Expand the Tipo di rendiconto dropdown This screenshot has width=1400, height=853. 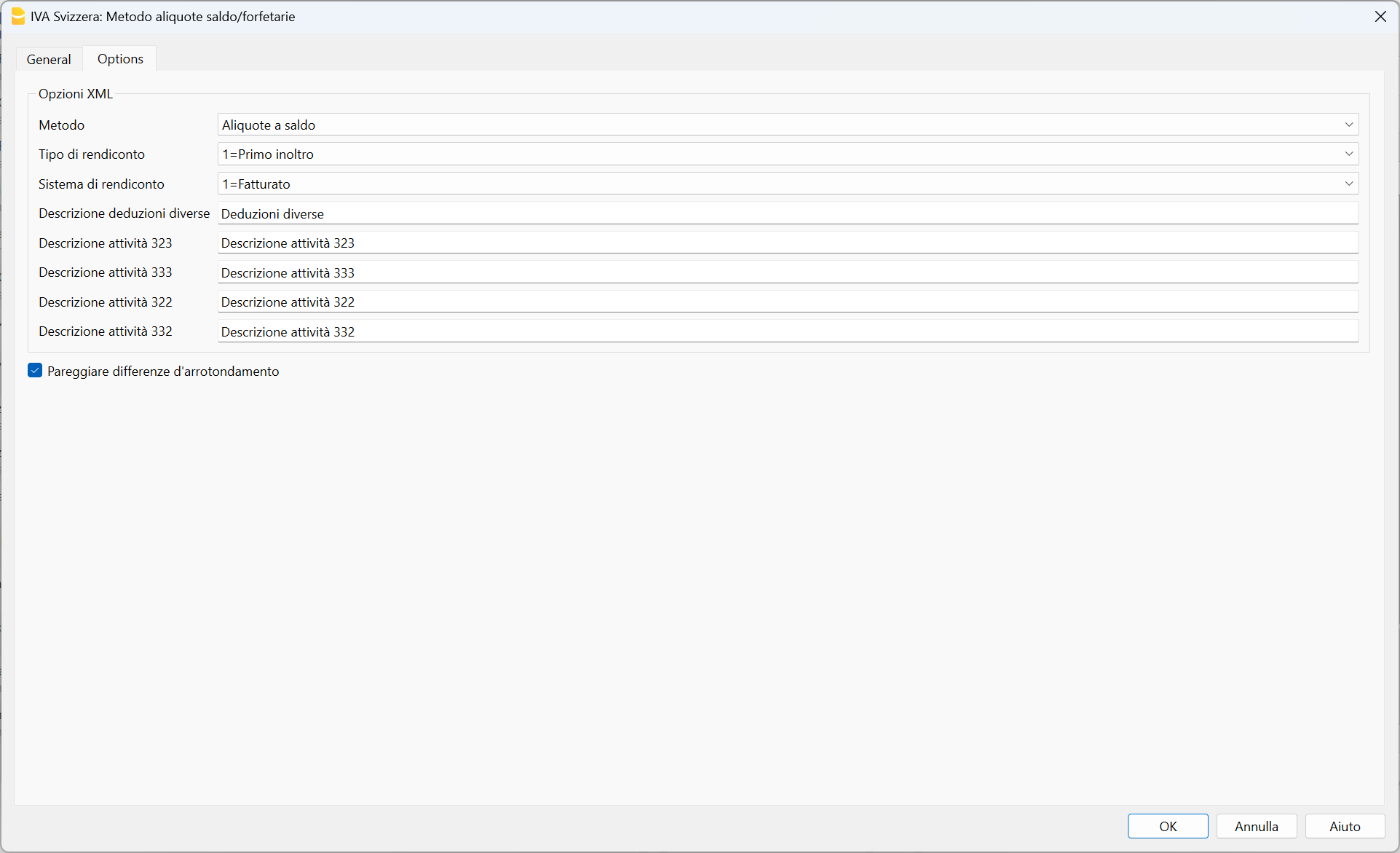[1348, 154]
